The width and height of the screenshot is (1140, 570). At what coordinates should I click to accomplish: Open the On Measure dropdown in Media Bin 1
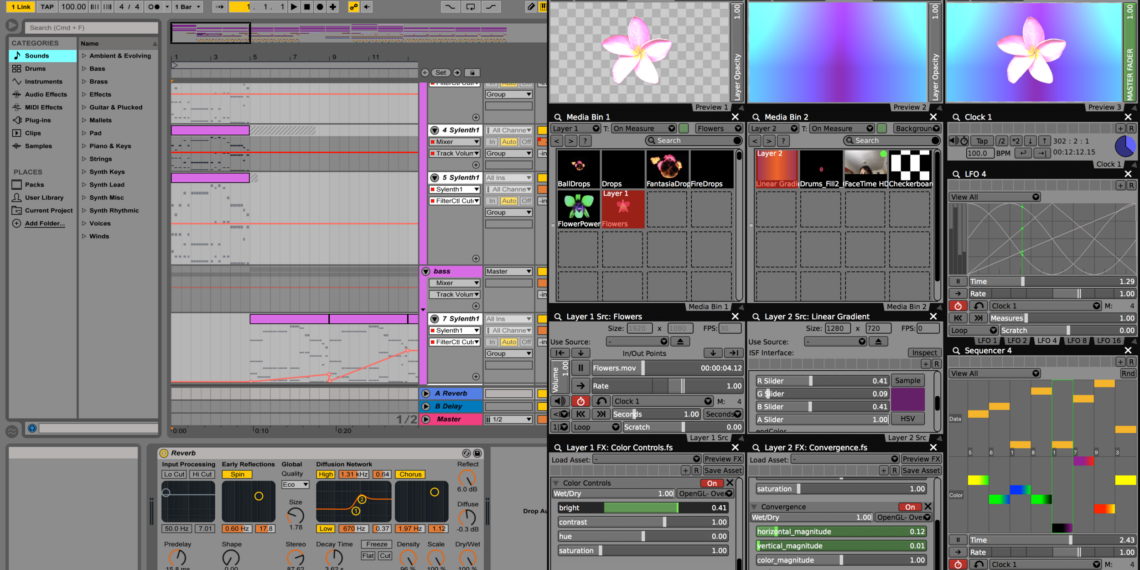[x=643, y=129]
